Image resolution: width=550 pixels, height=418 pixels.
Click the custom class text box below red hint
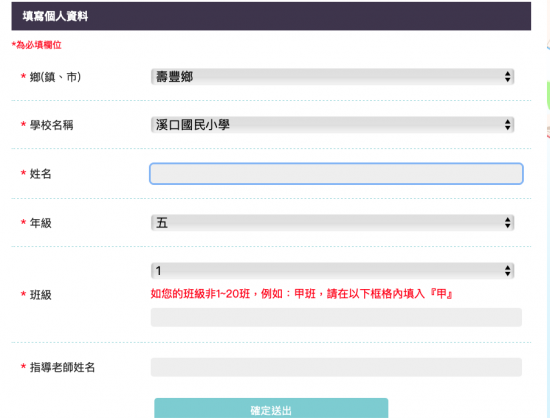click(336, 317)
